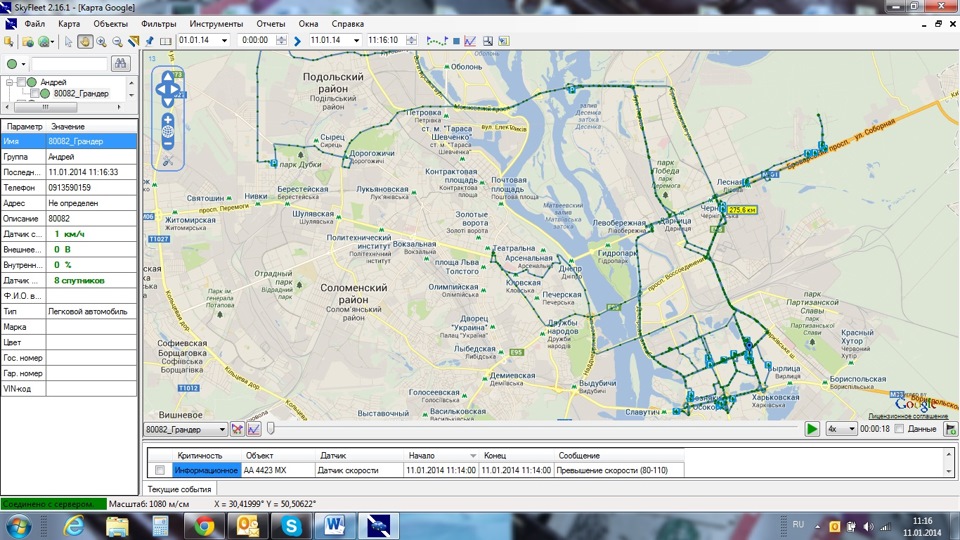The width and height of the screenshot is (960, 540).
Task: Sort by Начало column dropdown arrow
Action: click(x=473, y=456)
